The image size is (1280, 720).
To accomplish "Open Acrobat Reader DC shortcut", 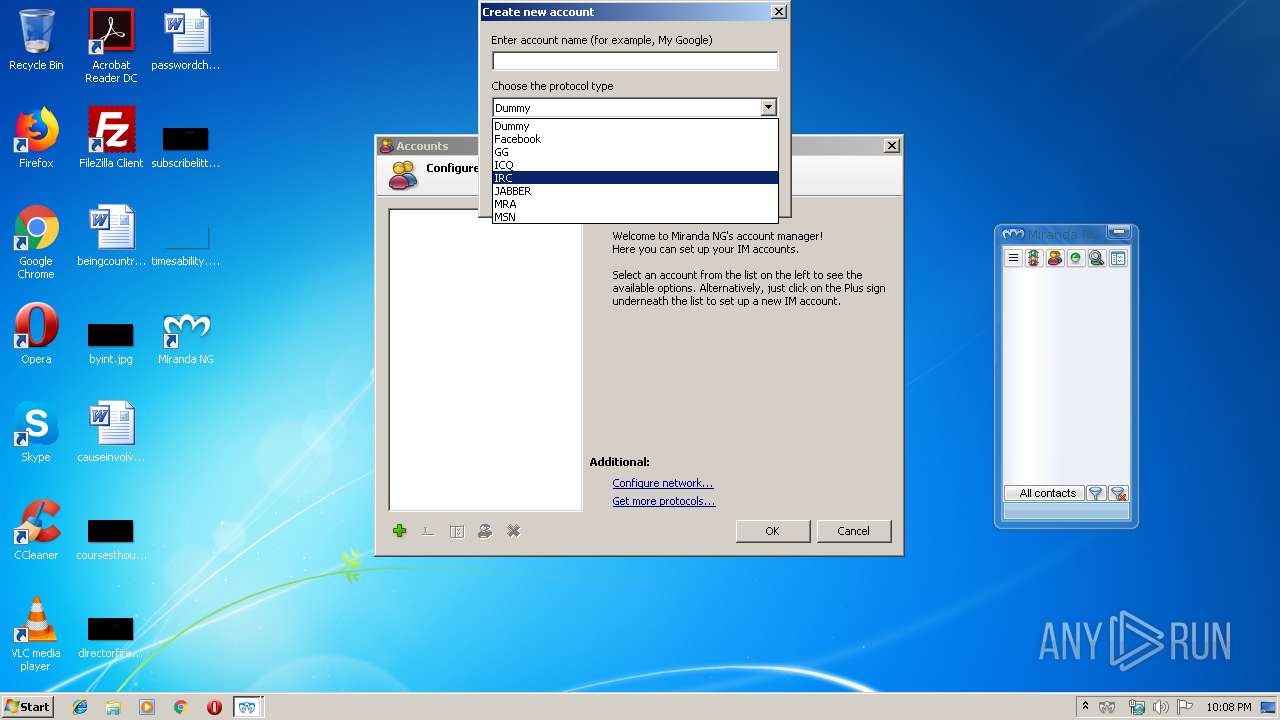I will [x=111, y=46].
